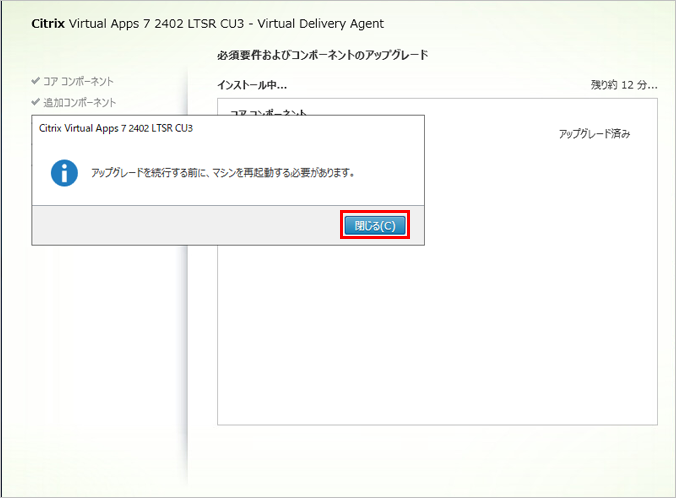
Task: Click the blank white area right of the dialog message
Action: 395,172
